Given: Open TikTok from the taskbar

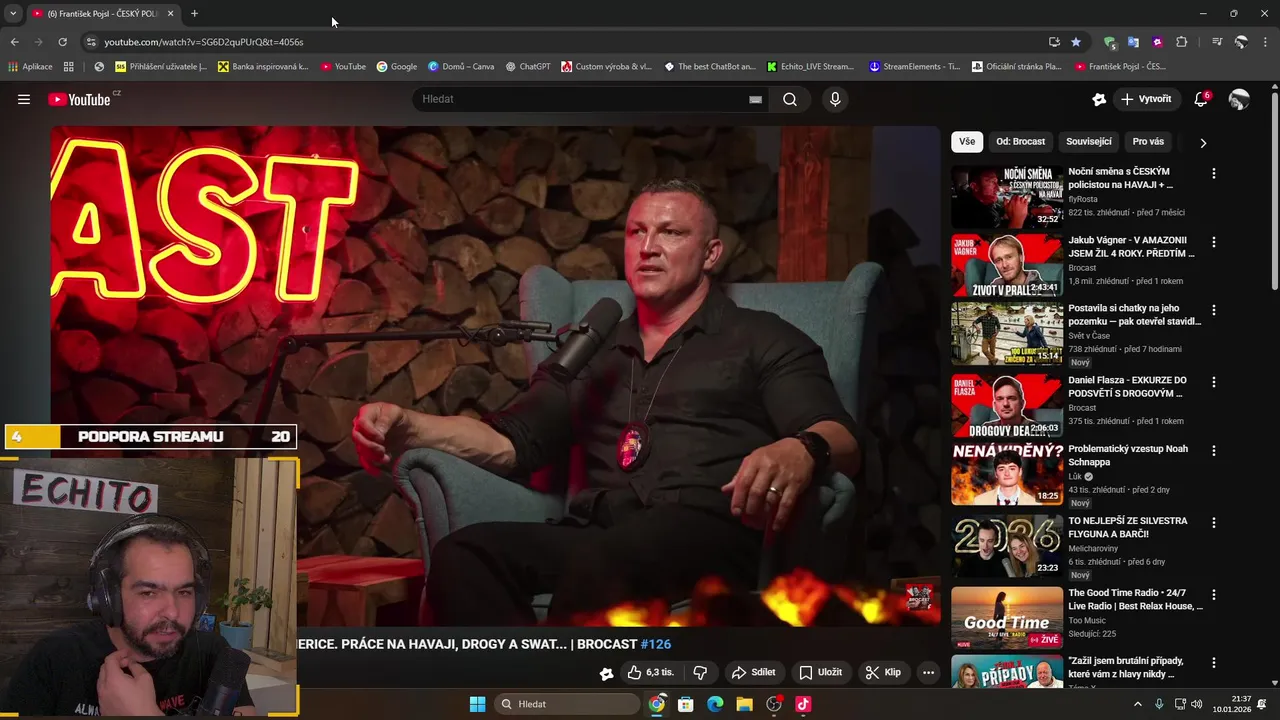Looking at the screenshot, I should point(803,704).
